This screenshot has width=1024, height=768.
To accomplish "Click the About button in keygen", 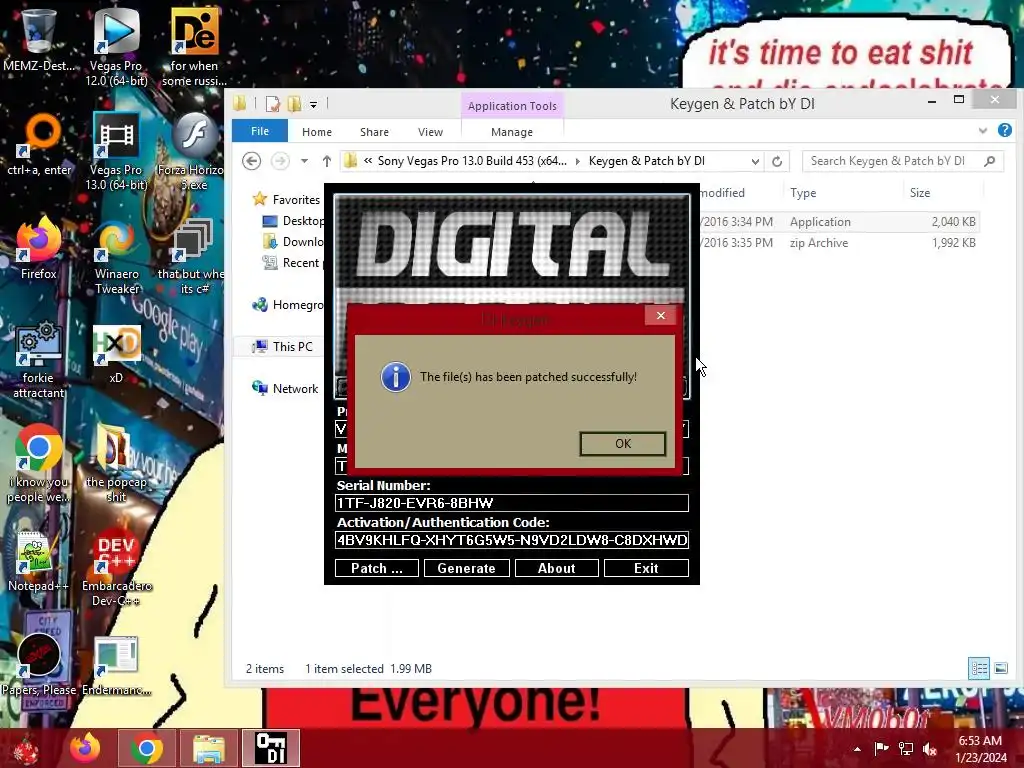I will point(556,568).
